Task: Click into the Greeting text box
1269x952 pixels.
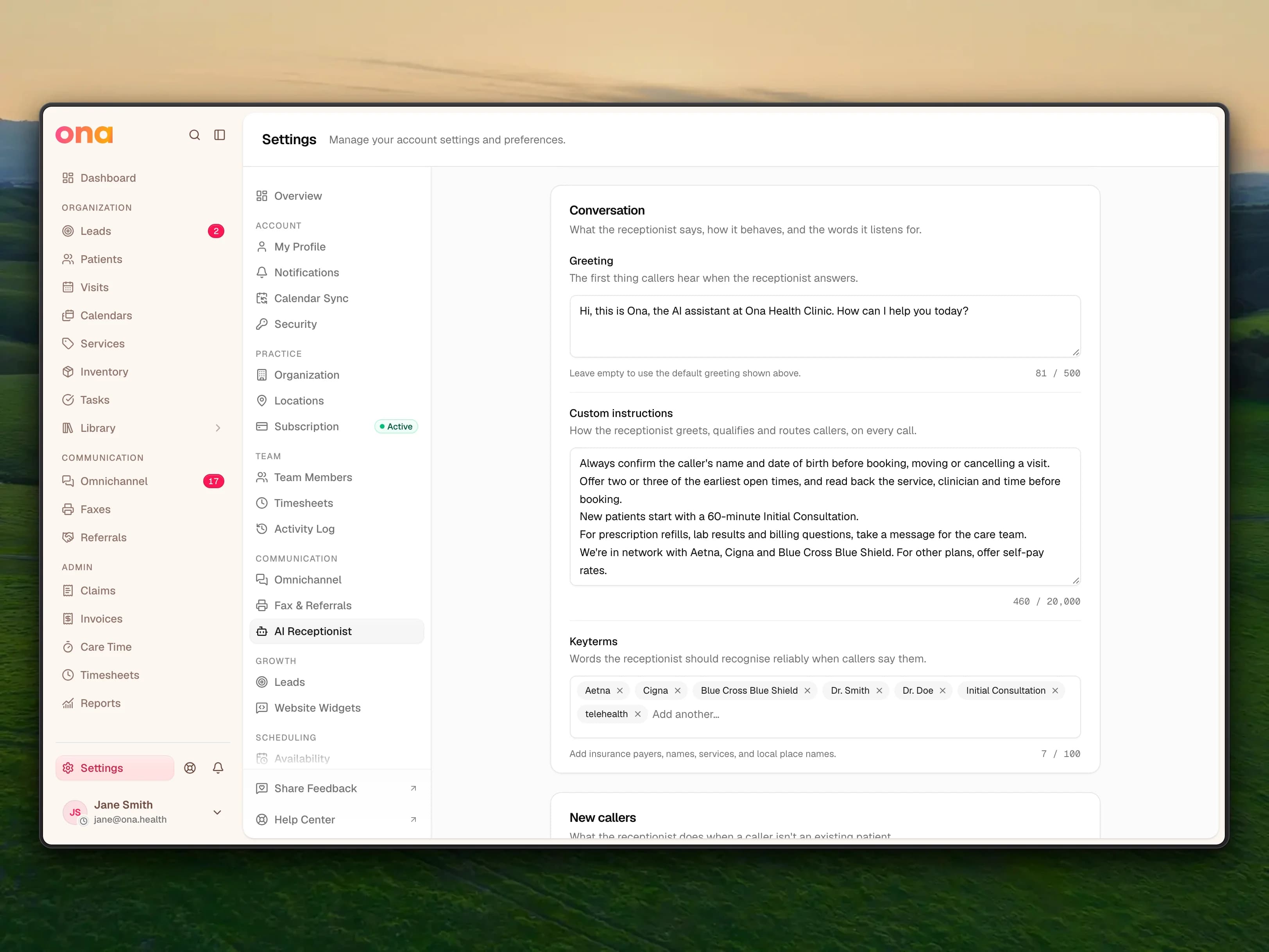Action: coord(825,326)
